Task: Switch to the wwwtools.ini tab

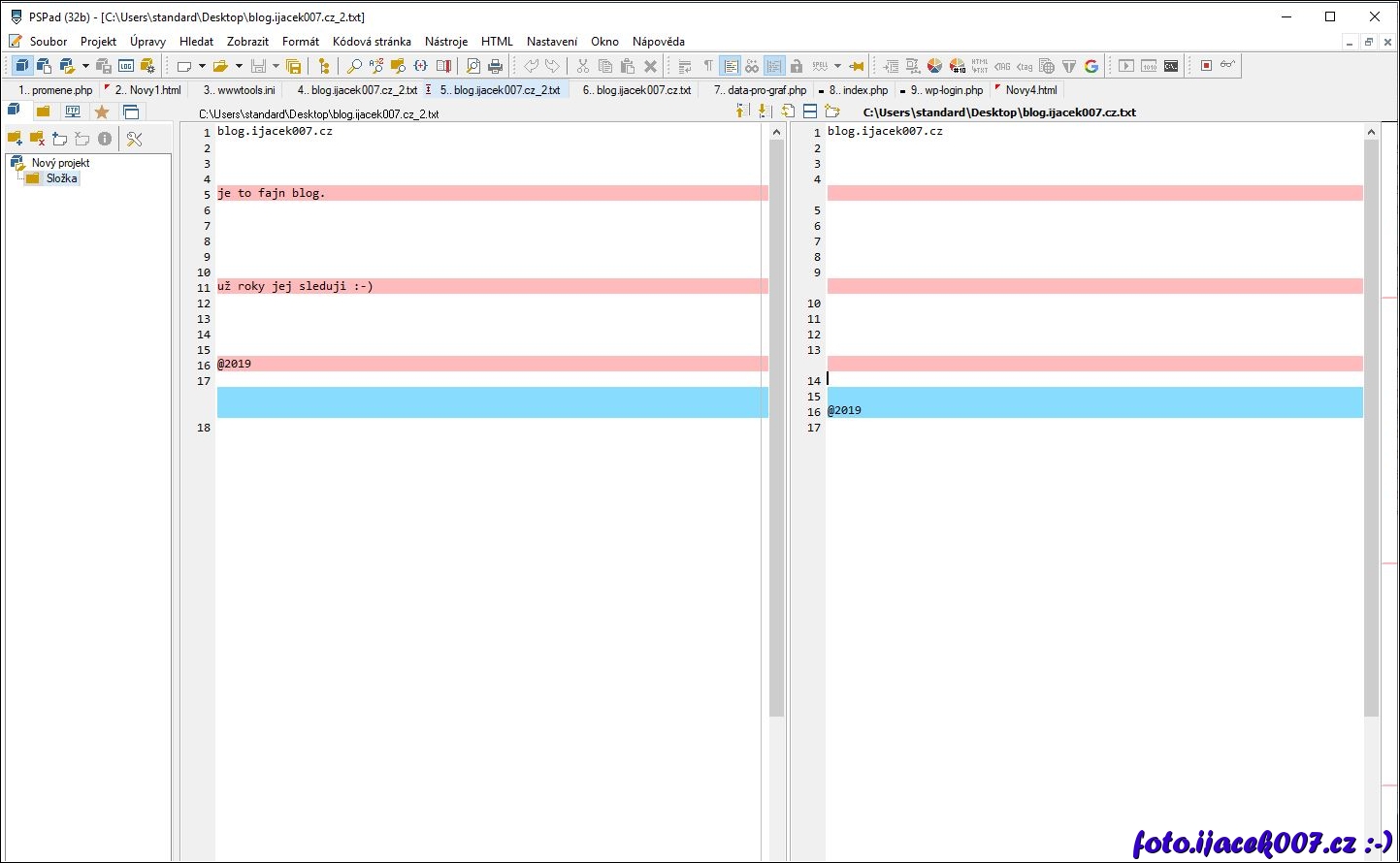Action: 239,90
